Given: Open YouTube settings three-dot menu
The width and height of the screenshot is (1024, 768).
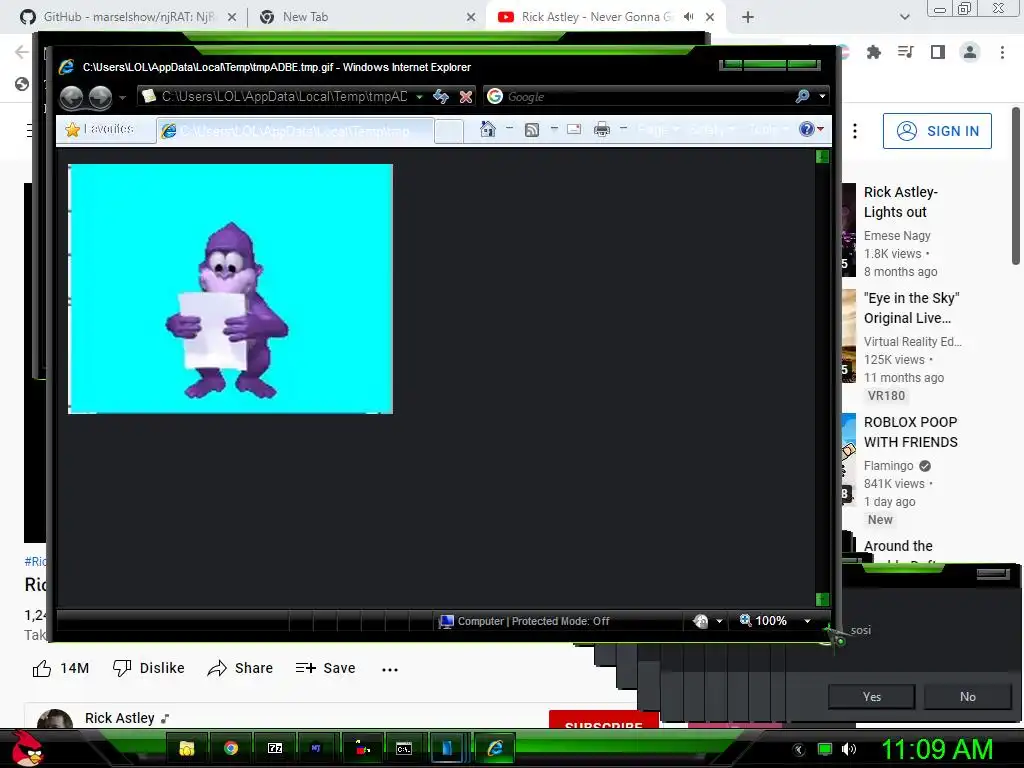Looking at the screenshot, I should (855, 131).
